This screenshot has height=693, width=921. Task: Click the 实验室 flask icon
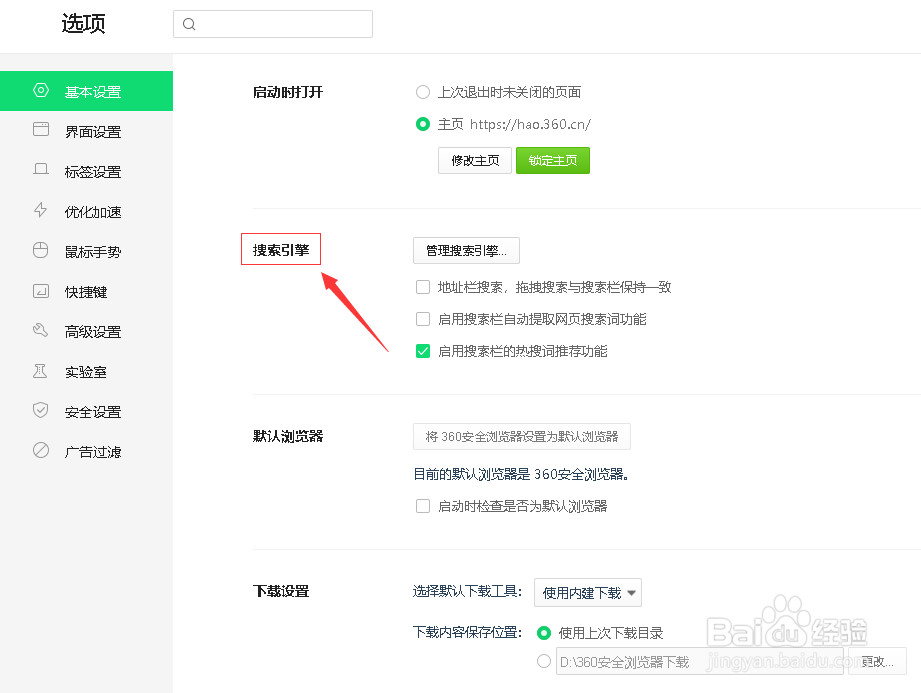(x=40, y=371)
